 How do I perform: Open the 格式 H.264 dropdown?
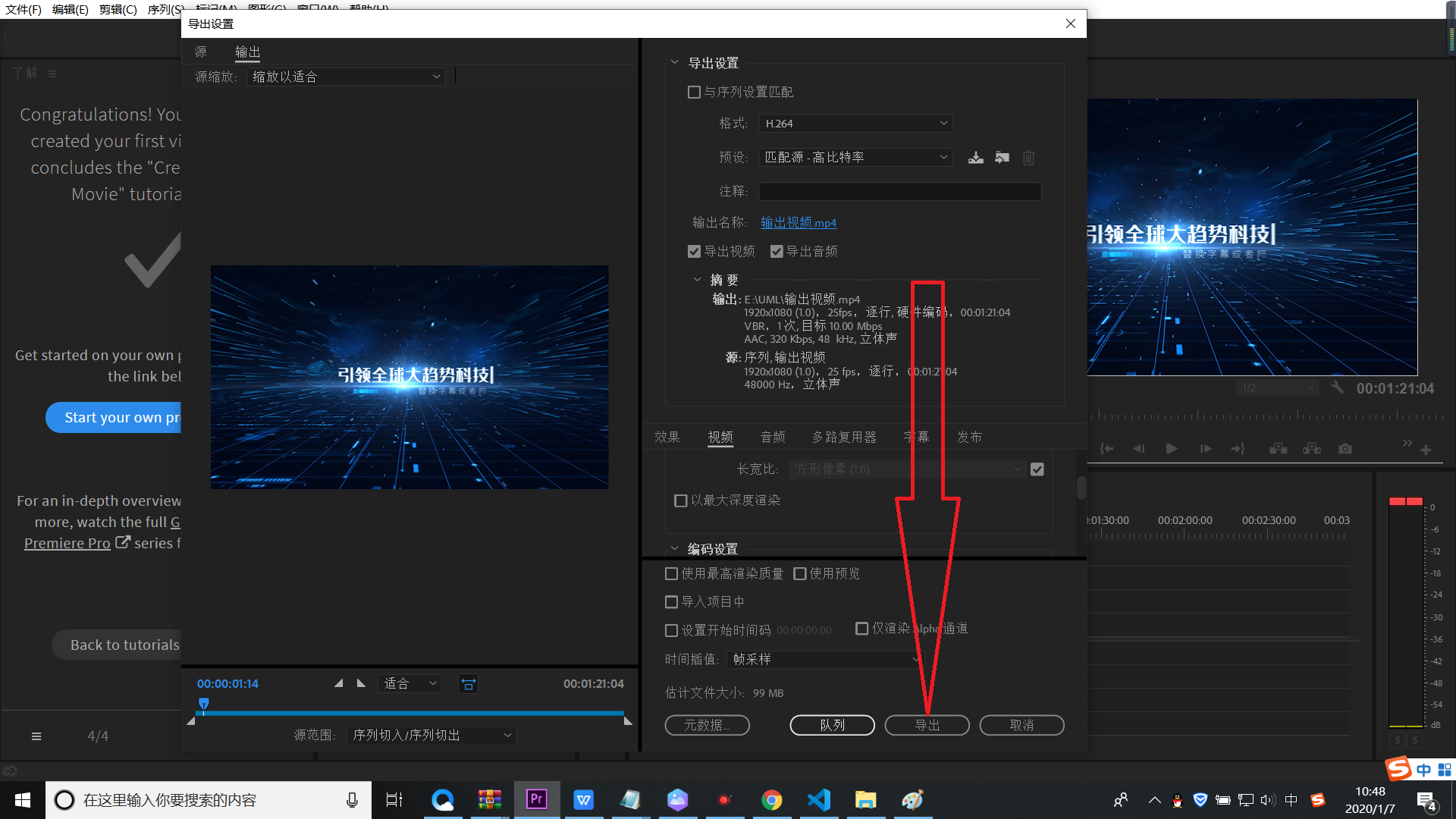coord(855,124)
